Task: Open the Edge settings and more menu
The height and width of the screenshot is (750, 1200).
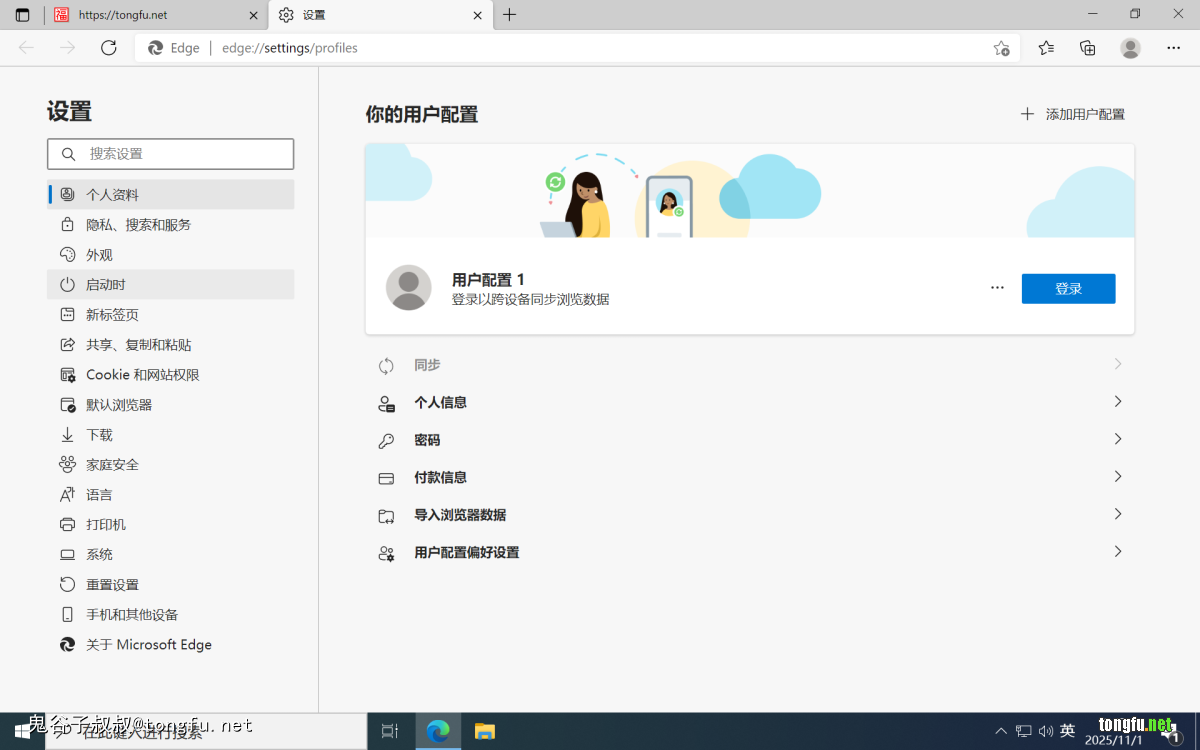Action: point(1173,48)
